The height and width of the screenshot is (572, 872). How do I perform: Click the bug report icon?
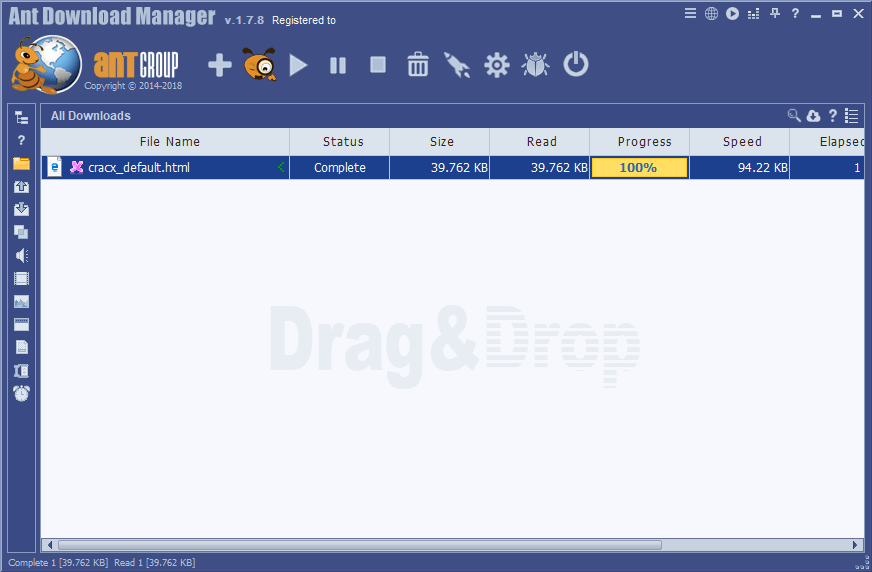[536, 64]
